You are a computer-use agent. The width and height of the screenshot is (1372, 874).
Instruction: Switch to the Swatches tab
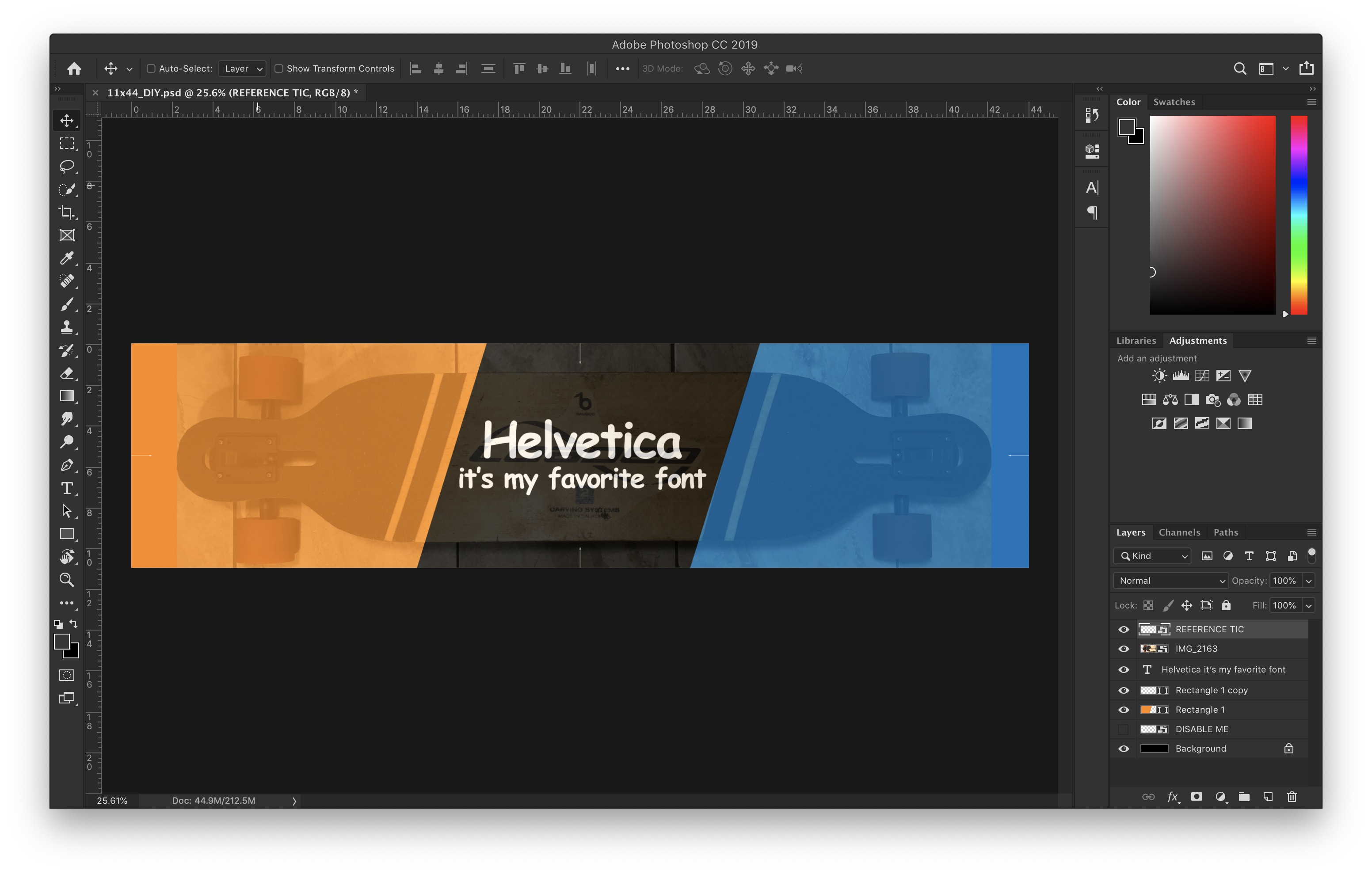1174,102
